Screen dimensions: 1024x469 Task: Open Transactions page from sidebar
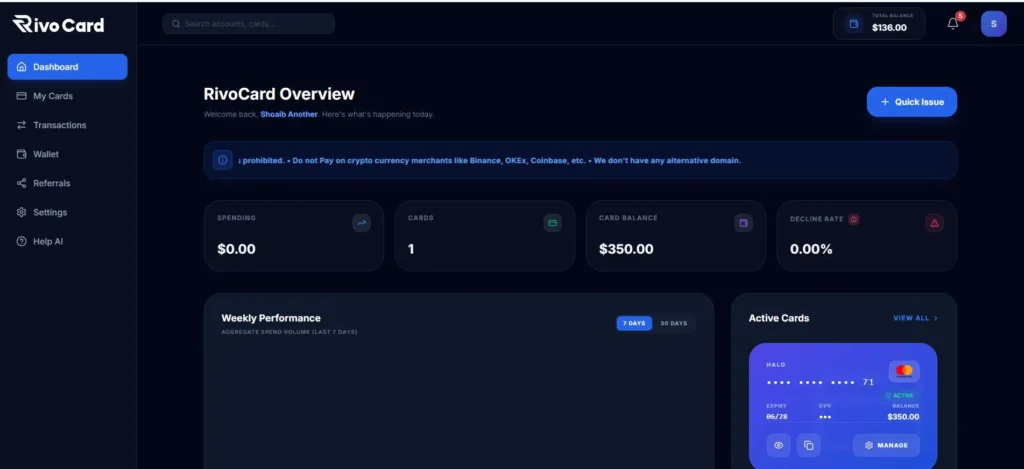(x=67, y=125)
